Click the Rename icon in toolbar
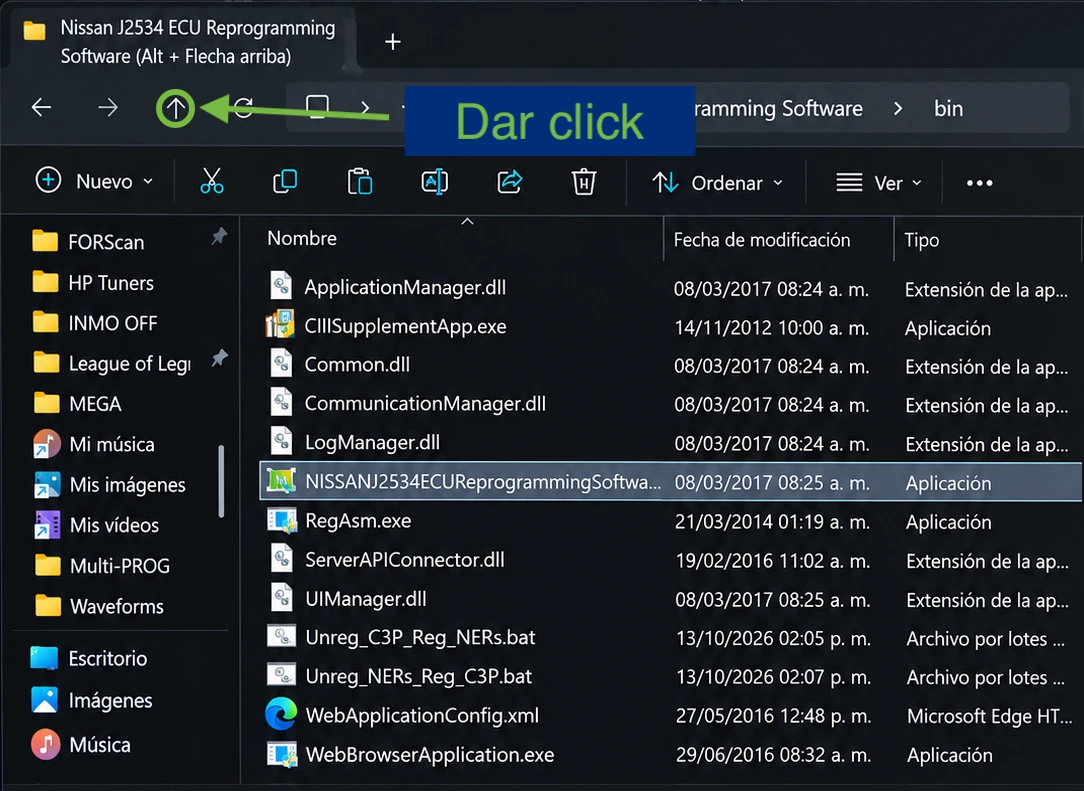1084x791 pixels. (434, 182)
